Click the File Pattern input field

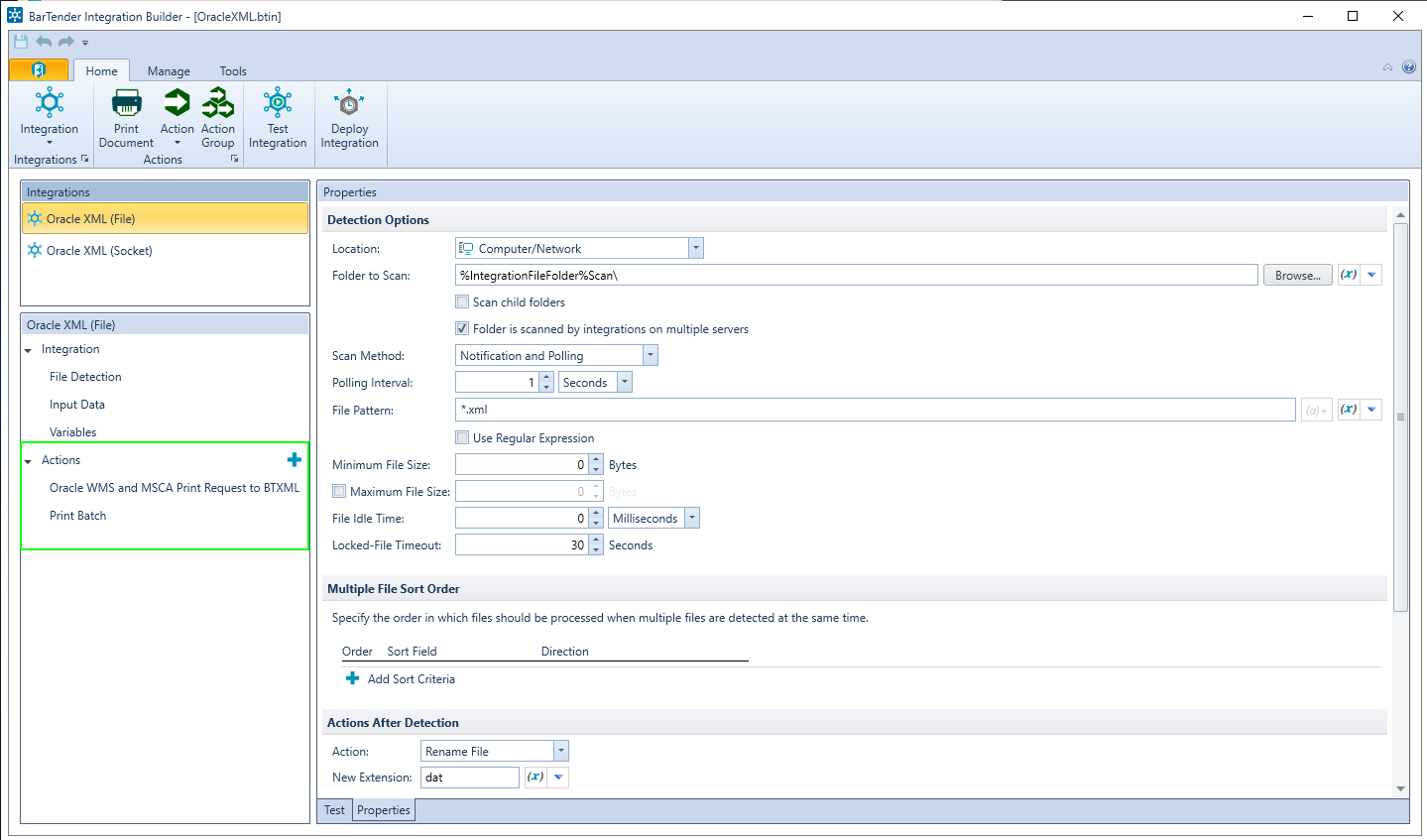(x=876, y=410)
